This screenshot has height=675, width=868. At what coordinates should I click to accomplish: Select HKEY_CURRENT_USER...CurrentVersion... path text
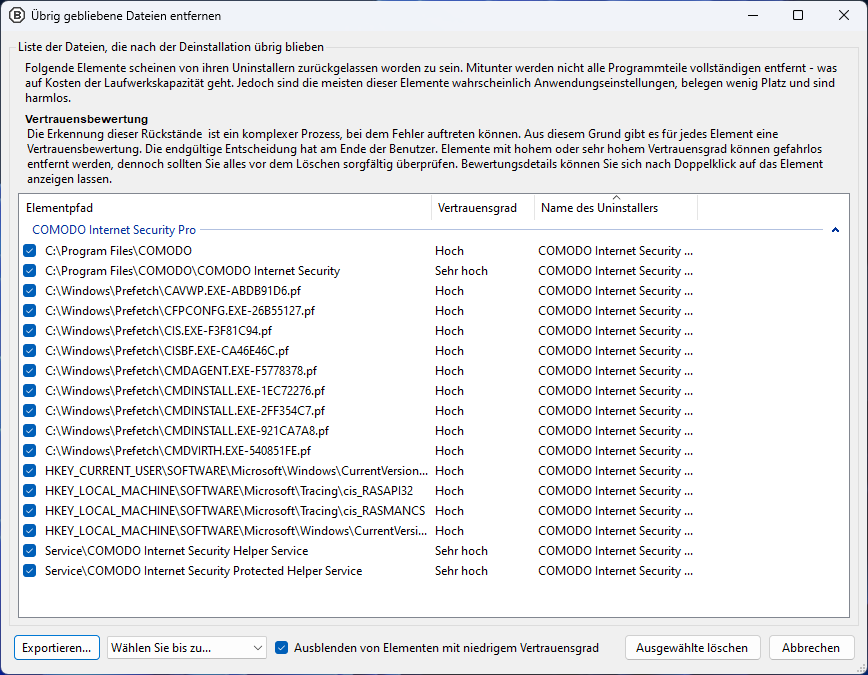point(236,471)
